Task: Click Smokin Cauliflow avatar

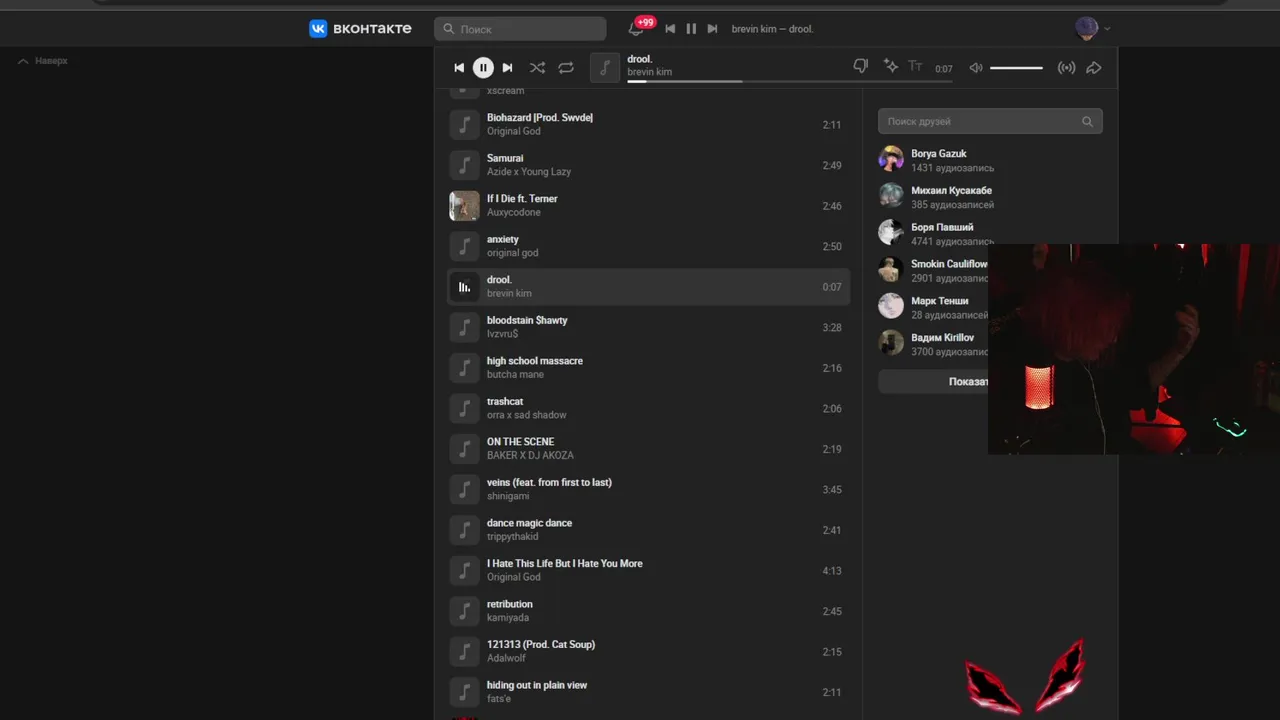Action: click(891, 270)
